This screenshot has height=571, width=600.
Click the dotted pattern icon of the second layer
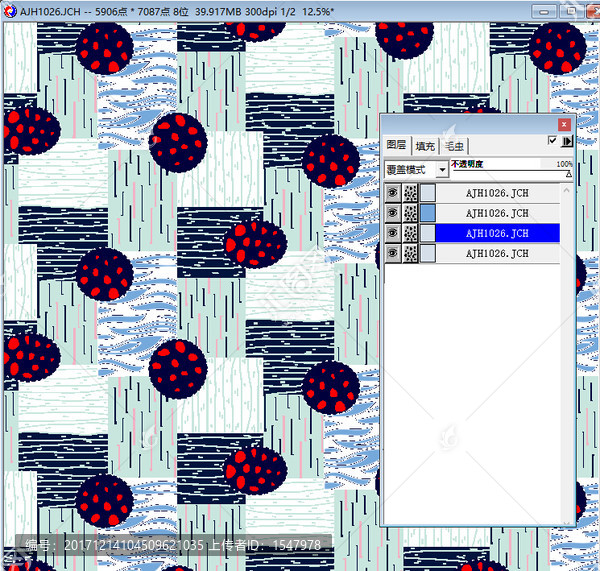pos(410,213)
